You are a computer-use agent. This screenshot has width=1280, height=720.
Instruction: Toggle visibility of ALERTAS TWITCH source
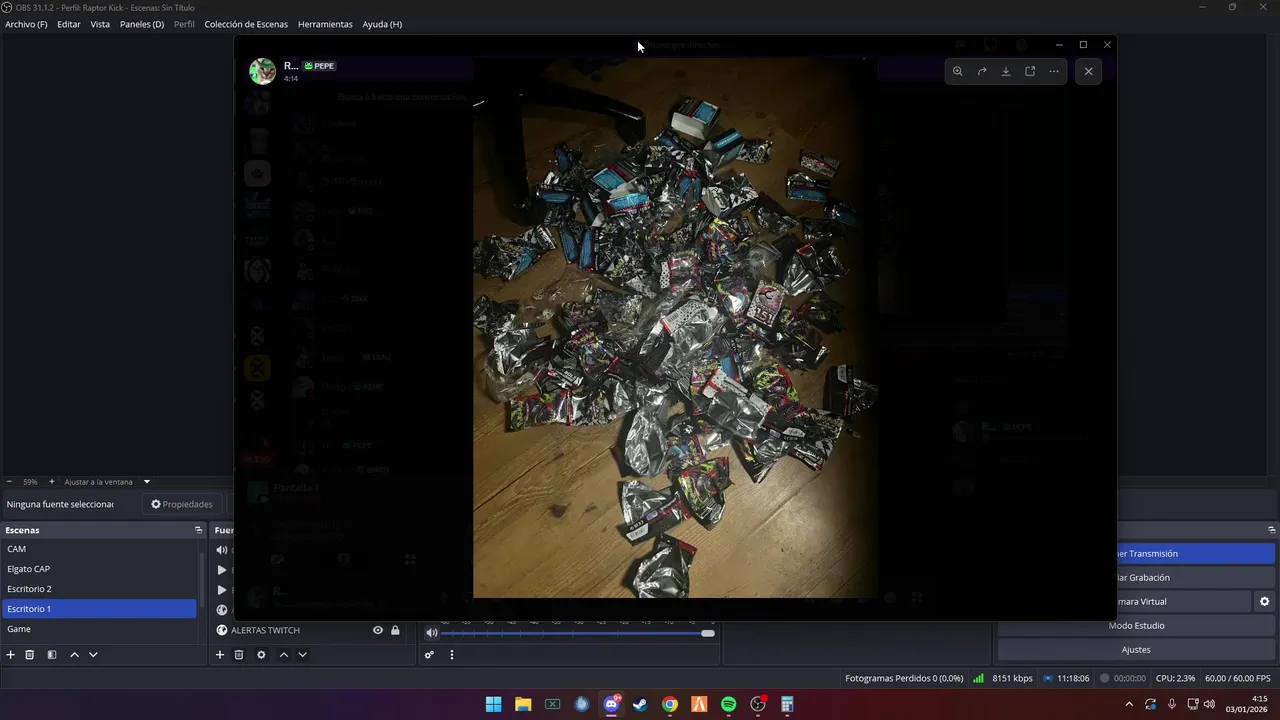pos(378,630)
